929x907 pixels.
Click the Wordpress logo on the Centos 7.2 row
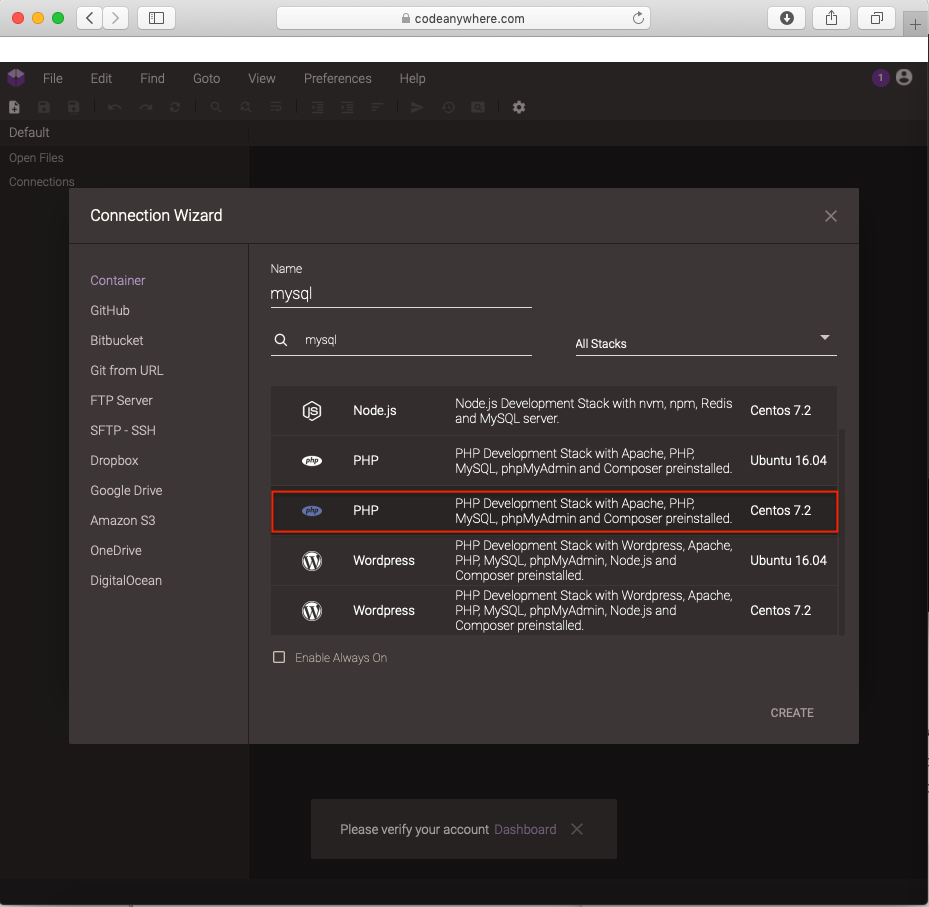click(312, 611)
